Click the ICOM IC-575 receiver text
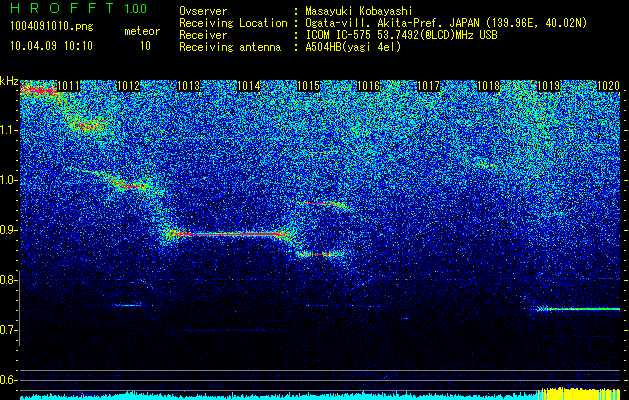Image resolution: width=629 pixels, height=400 pixels. 402,35
